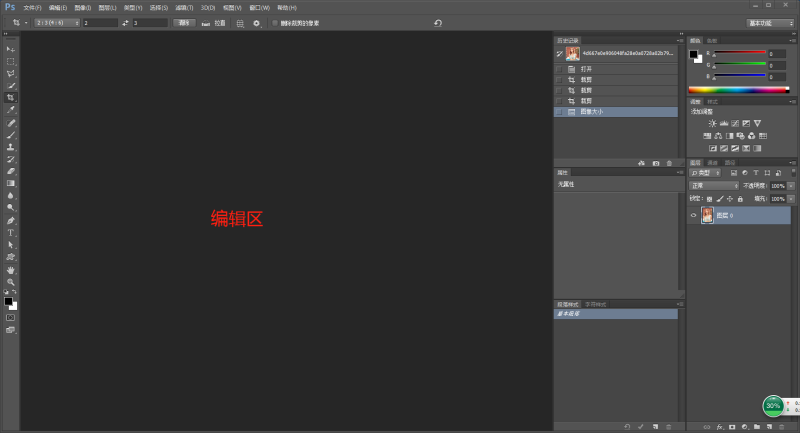Image resolution: width=800 pixels, height=433 pixels.
Task: Select the Hand tool
Action: tap(11, 270)
